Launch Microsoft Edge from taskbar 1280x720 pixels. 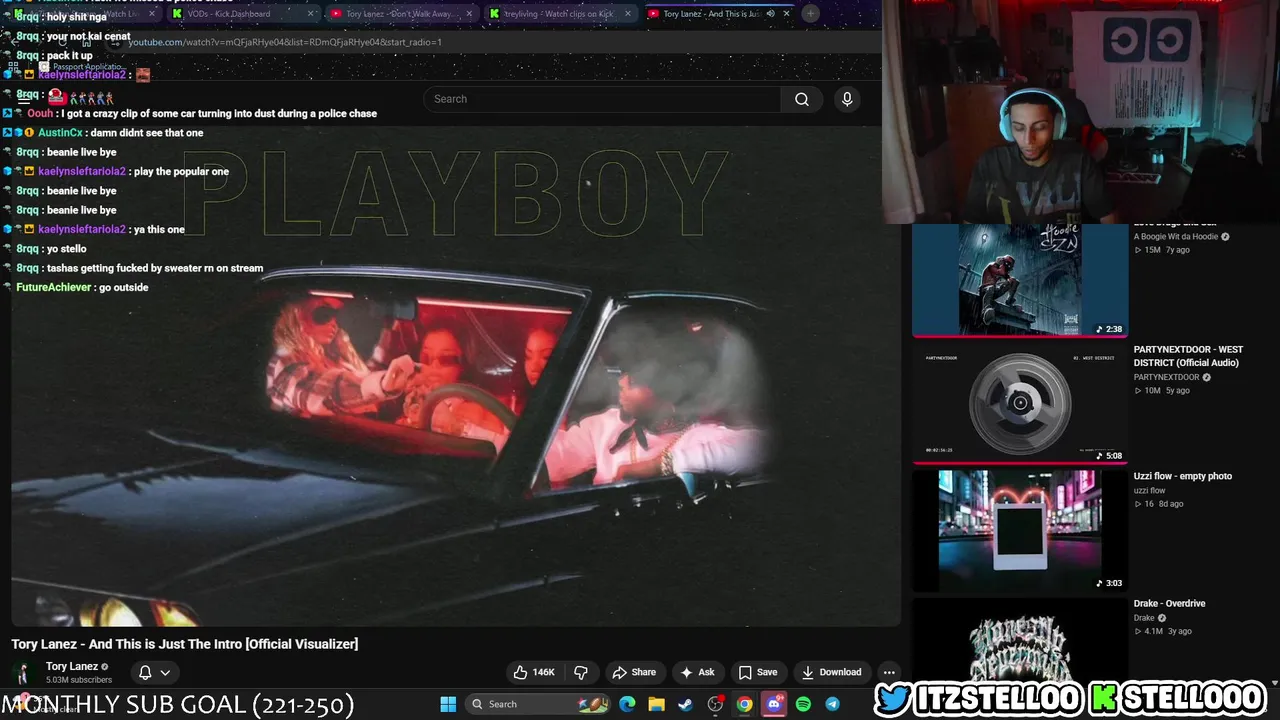click(627, 704)
